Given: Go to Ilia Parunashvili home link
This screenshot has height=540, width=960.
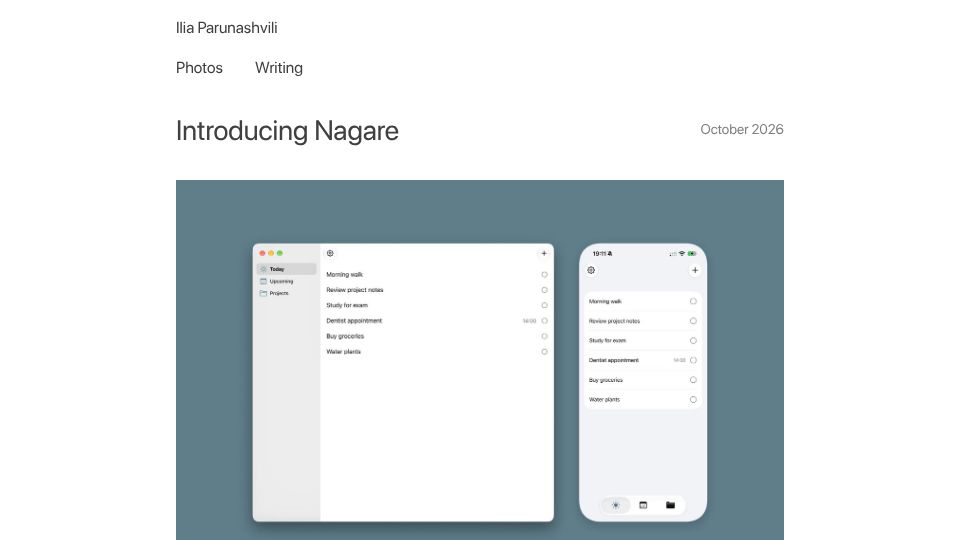Looking at the screenshot, I should point(227,28).
